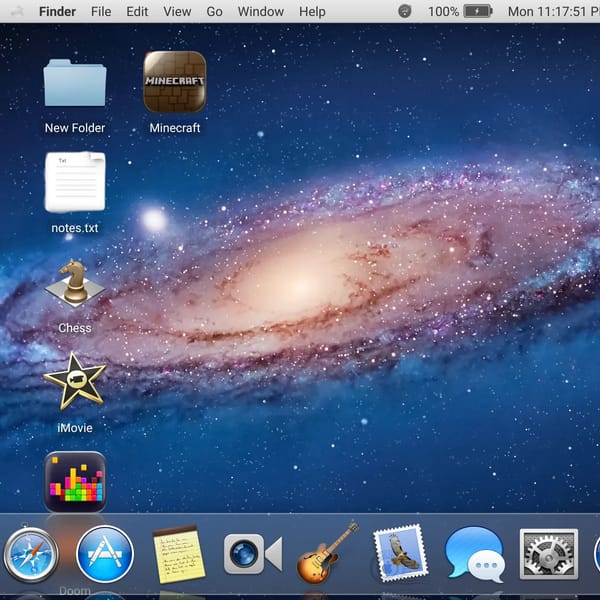The height and width of the screenshot is (600, 600).
Task: Launch GarageBand guitar icon in Dock
Action: (327, 553)
